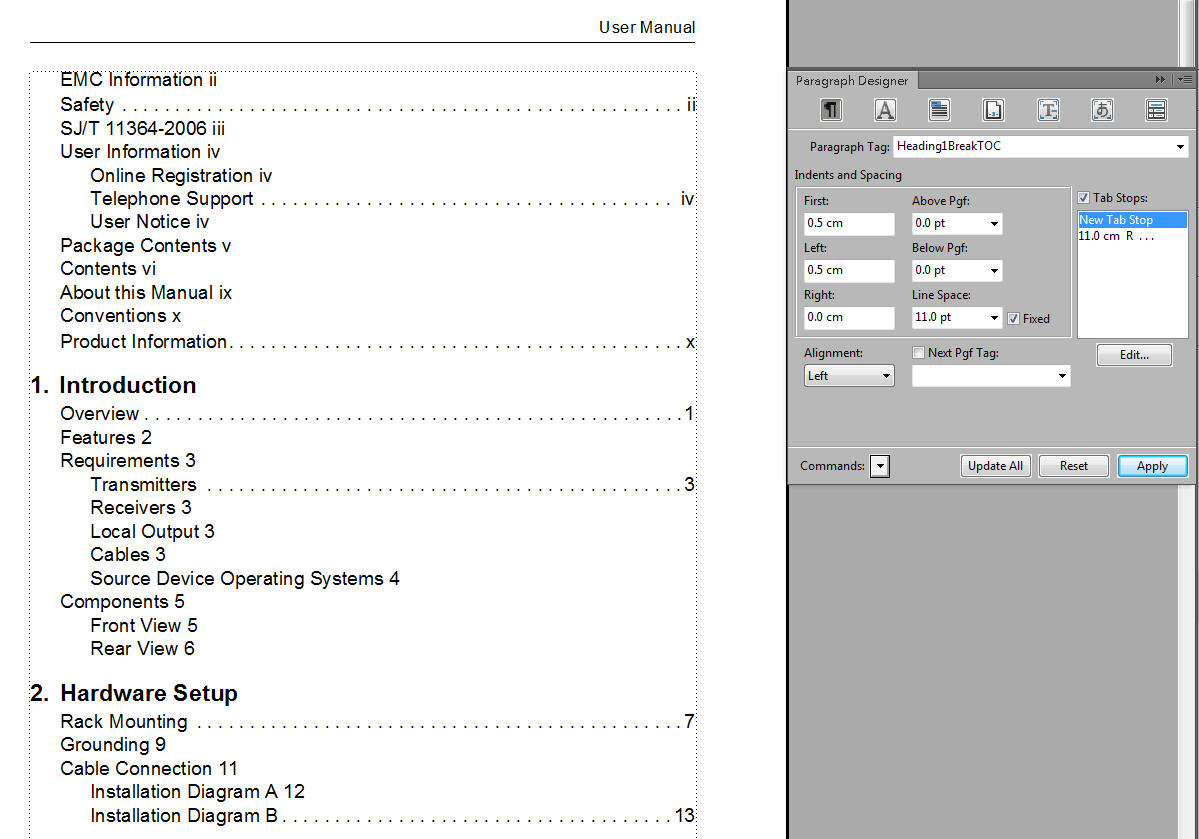Select the Asian text properties icon
The width and height of the screenshot is (1199, 839).
(1102, 110)
